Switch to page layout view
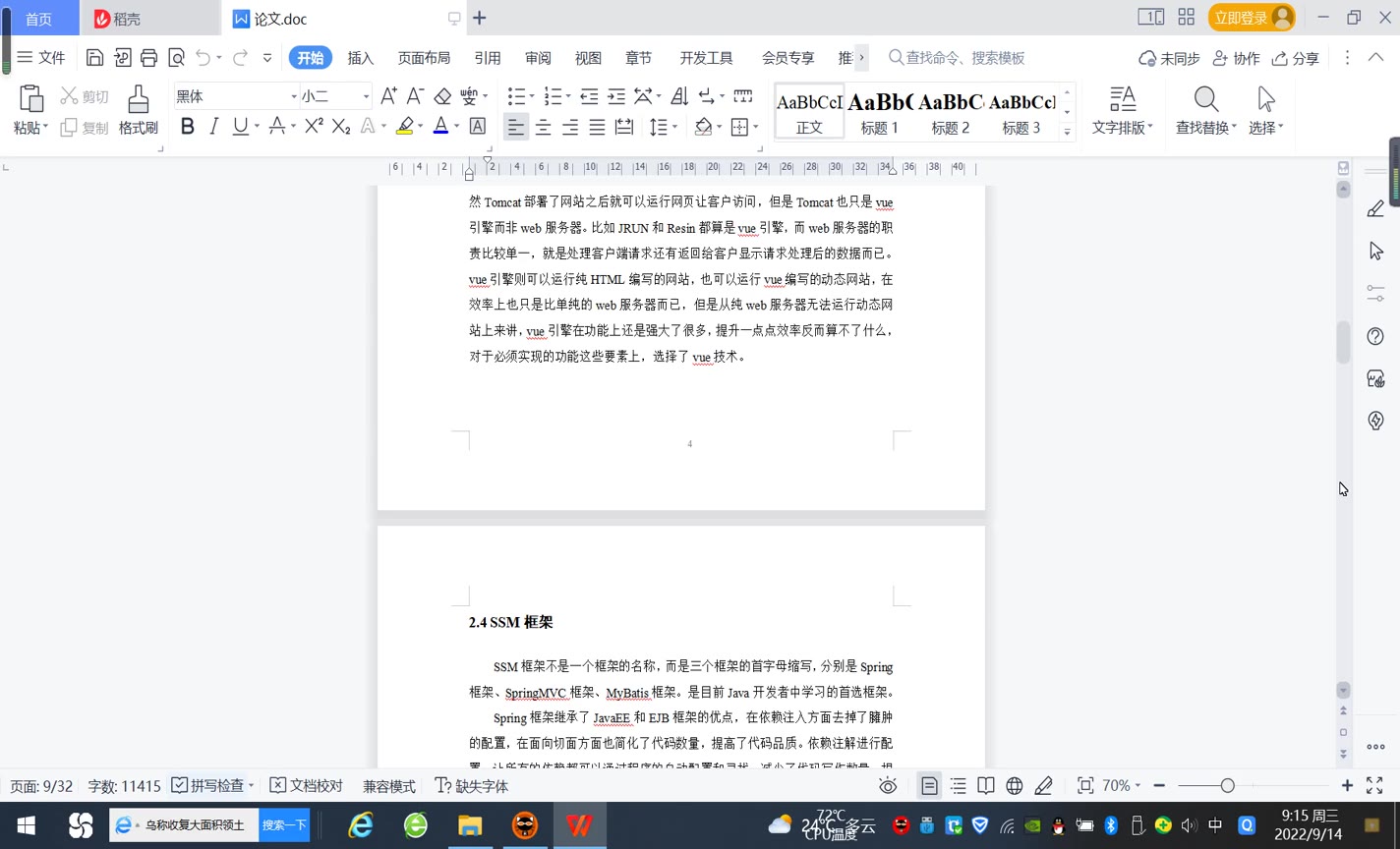 (x=929, y=785)
